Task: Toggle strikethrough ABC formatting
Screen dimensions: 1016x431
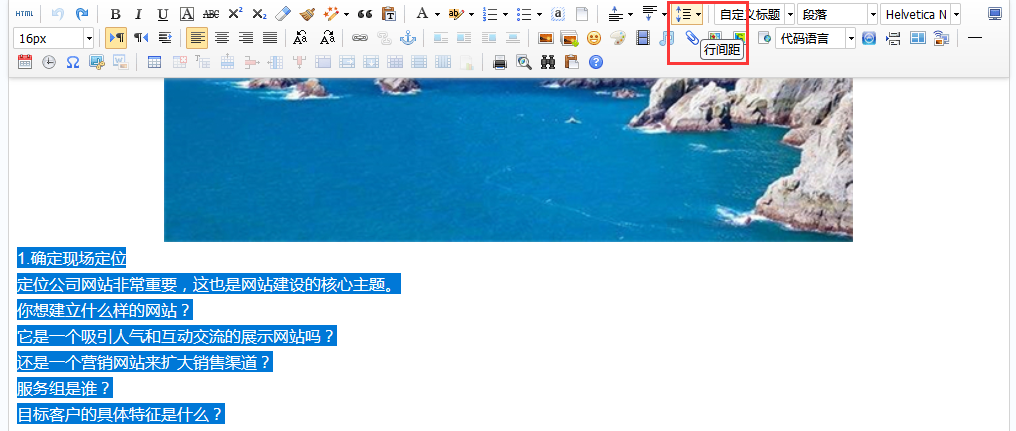Action: [x=211, y=14]
